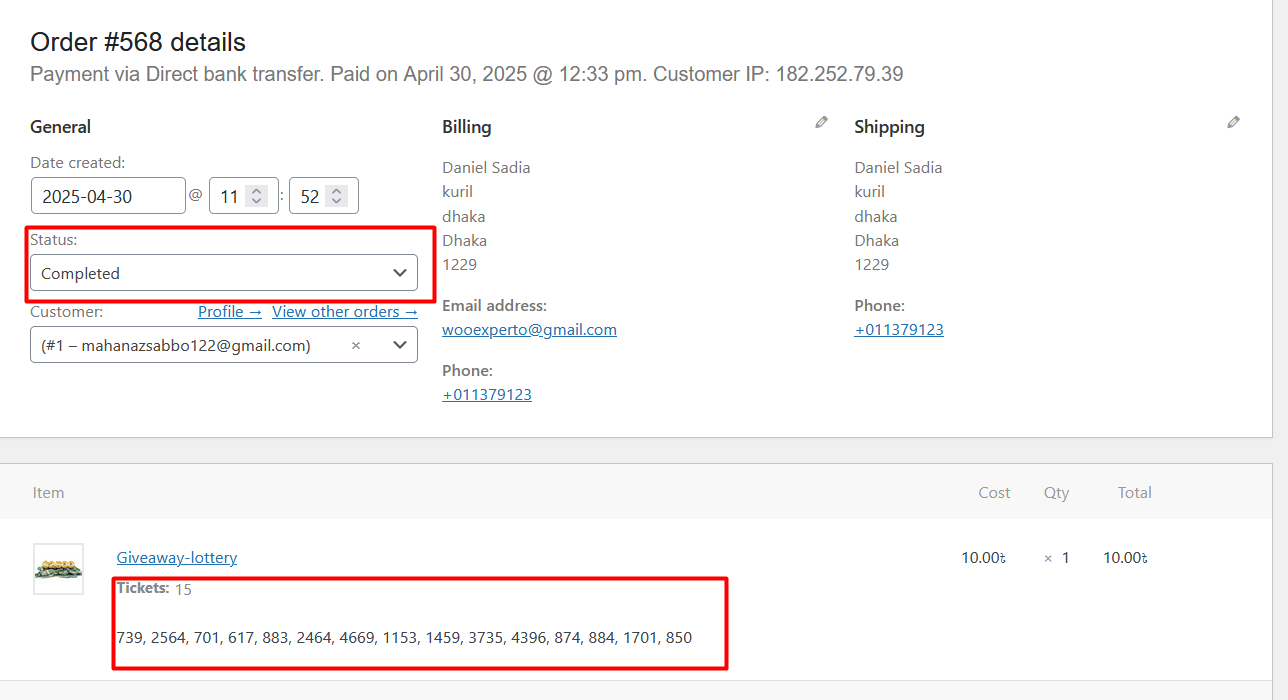Focus the minute input field

[x=309, y=196]
